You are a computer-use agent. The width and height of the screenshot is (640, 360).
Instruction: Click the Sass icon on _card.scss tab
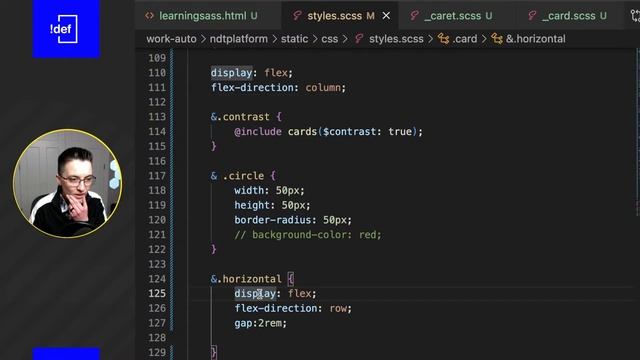tap(532, 16)
